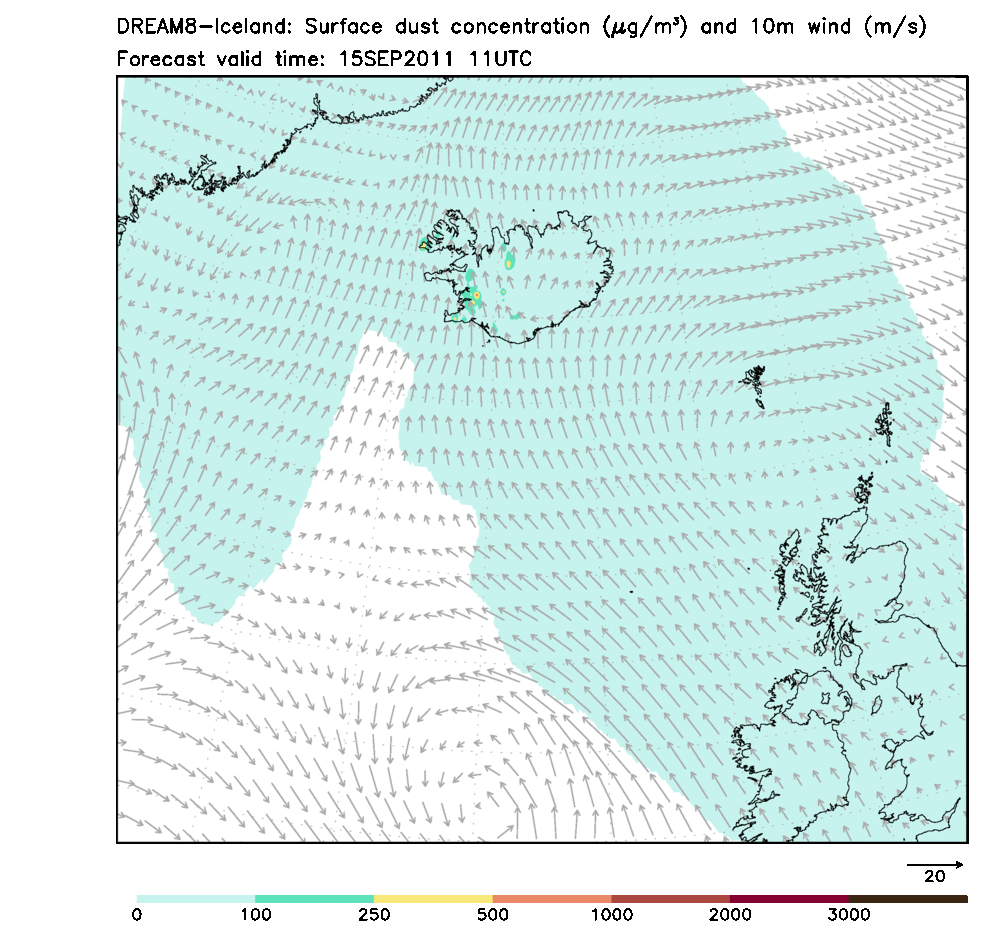Click the yellow-green hotspot in north-central Iceland

(x=509, y=262)
